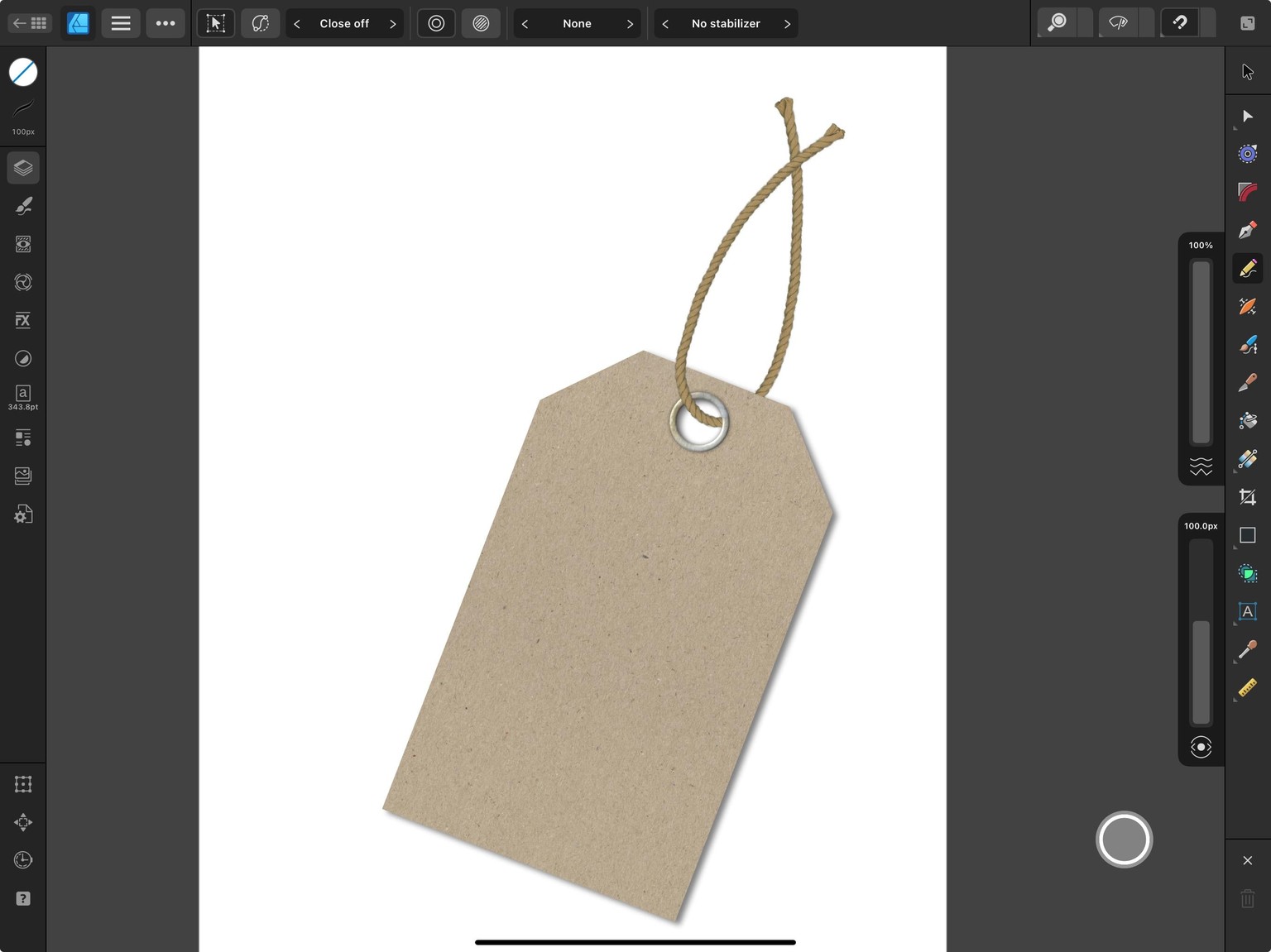
Task: Adjust the 100% opacity slider
Action: point(1201,352)
